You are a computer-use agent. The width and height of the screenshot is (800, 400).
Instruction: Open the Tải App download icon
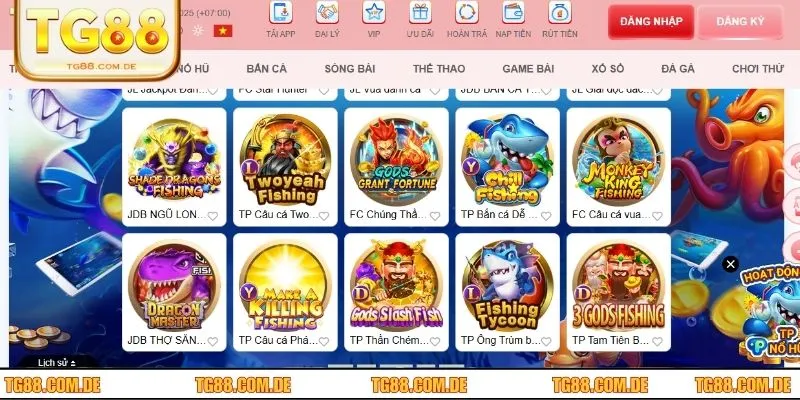point(281,12)
